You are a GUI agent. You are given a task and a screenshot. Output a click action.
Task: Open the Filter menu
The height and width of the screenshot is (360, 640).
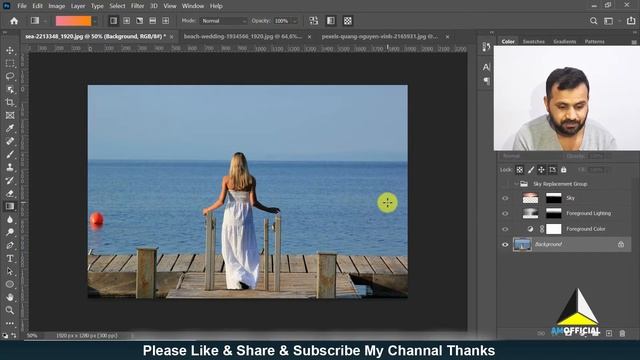(x=137, y=6)
